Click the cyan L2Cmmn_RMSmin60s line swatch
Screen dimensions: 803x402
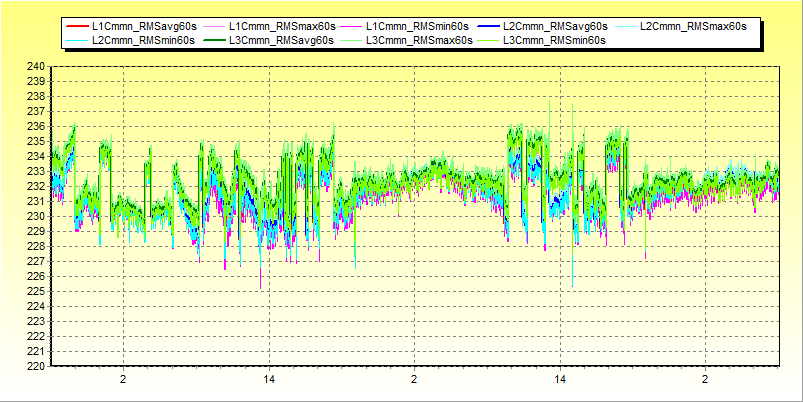coord(76,40)
